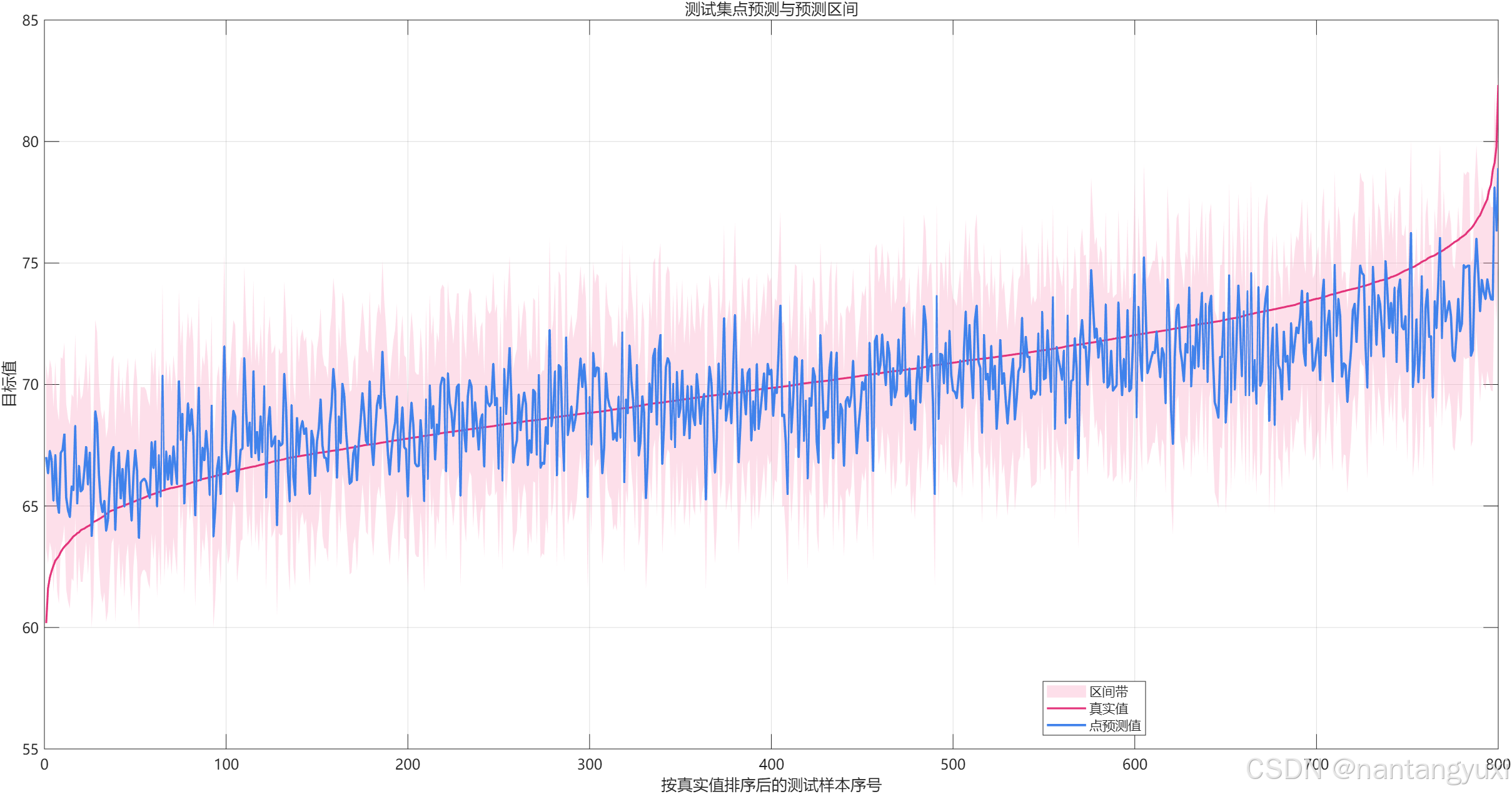1512x794 pixels.
Task: Click the x-axis tick label 500
Action: click(953, 764)
